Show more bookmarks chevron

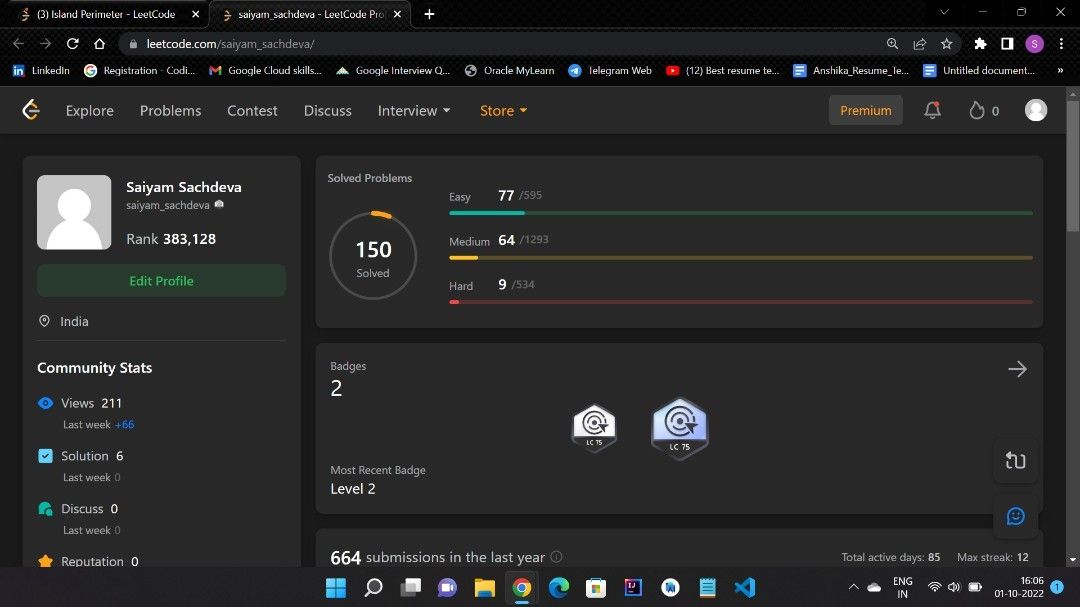(1060, 70)
